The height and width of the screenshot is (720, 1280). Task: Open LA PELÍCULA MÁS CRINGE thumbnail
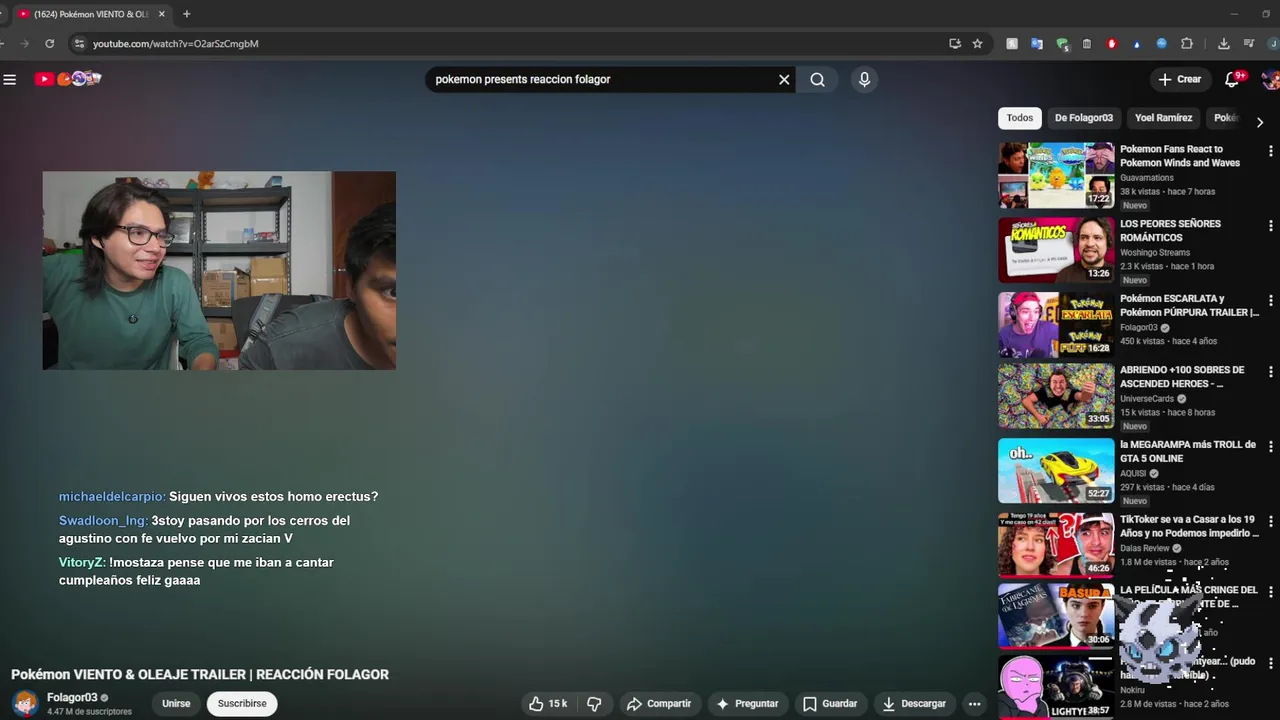point(1056,616)
